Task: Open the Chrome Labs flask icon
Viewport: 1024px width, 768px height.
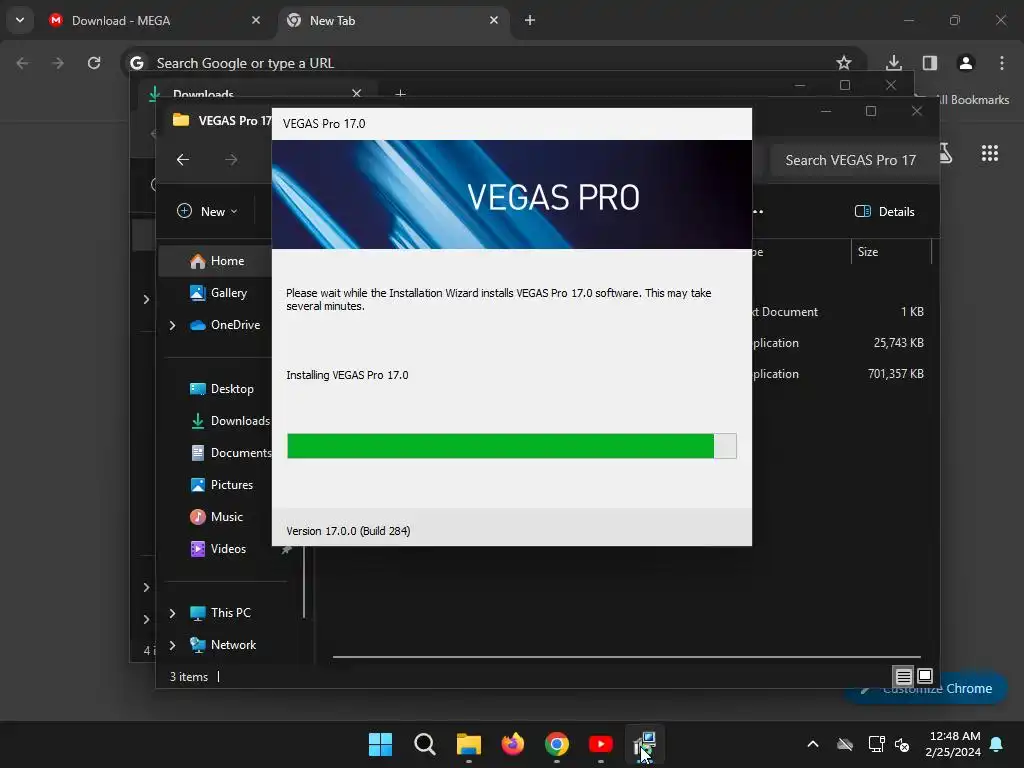Action: [x=946, y=153]
